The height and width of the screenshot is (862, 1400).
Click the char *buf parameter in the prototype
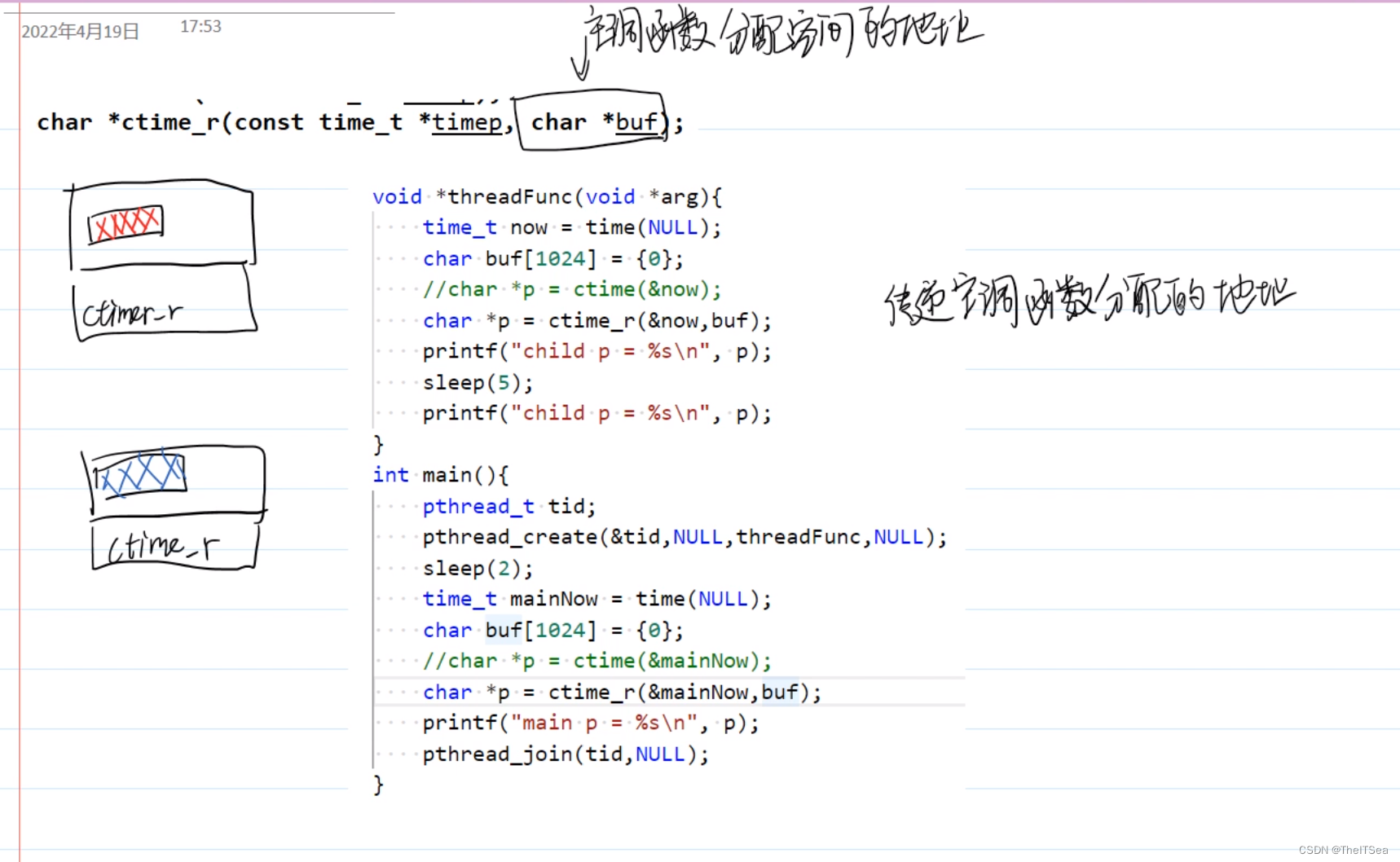[594, 122]
